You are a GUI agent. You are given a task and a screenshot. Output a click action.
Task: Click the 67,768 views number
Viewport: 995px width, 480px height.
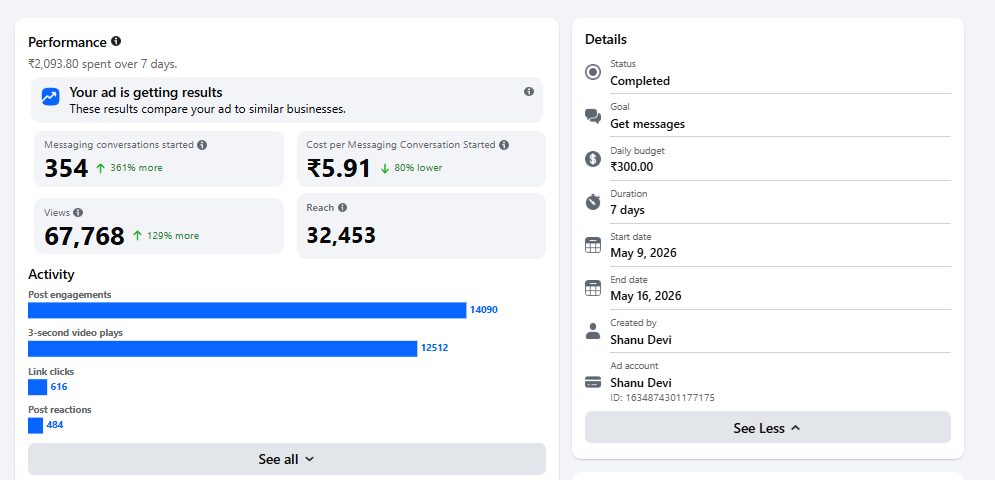(x=84, y=236)
